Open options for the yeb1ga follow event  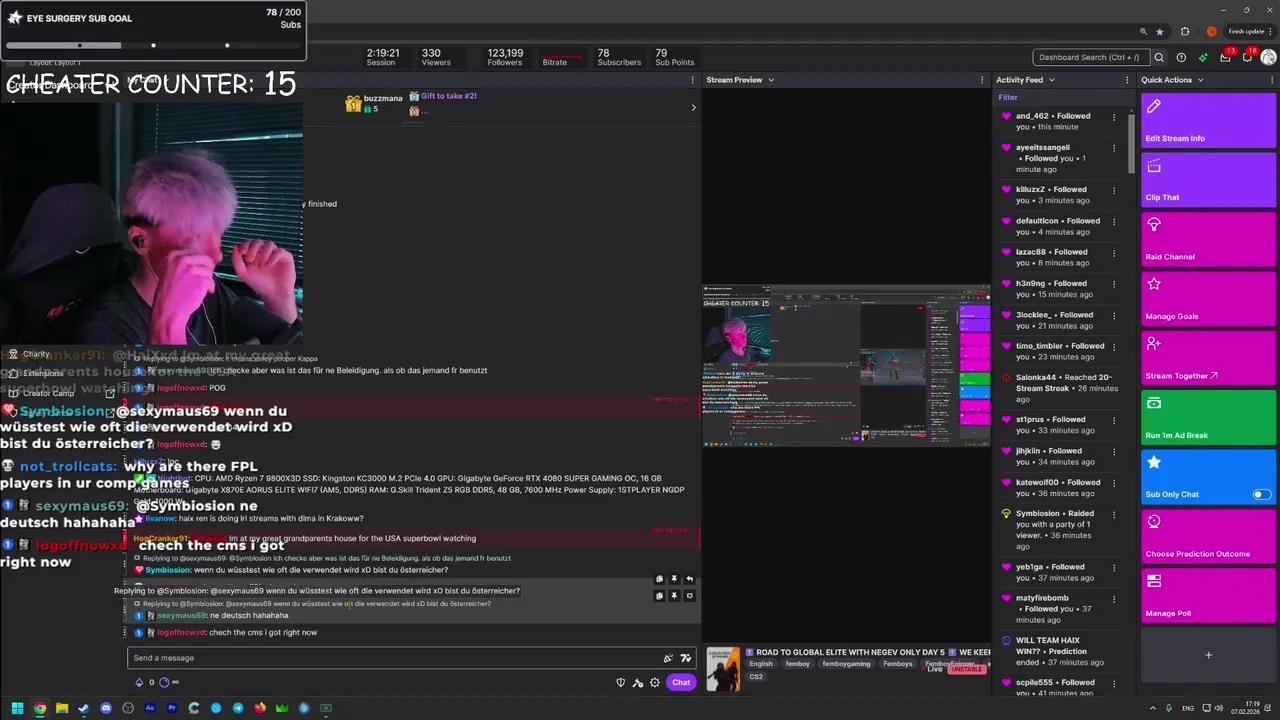coord(1114,567)
